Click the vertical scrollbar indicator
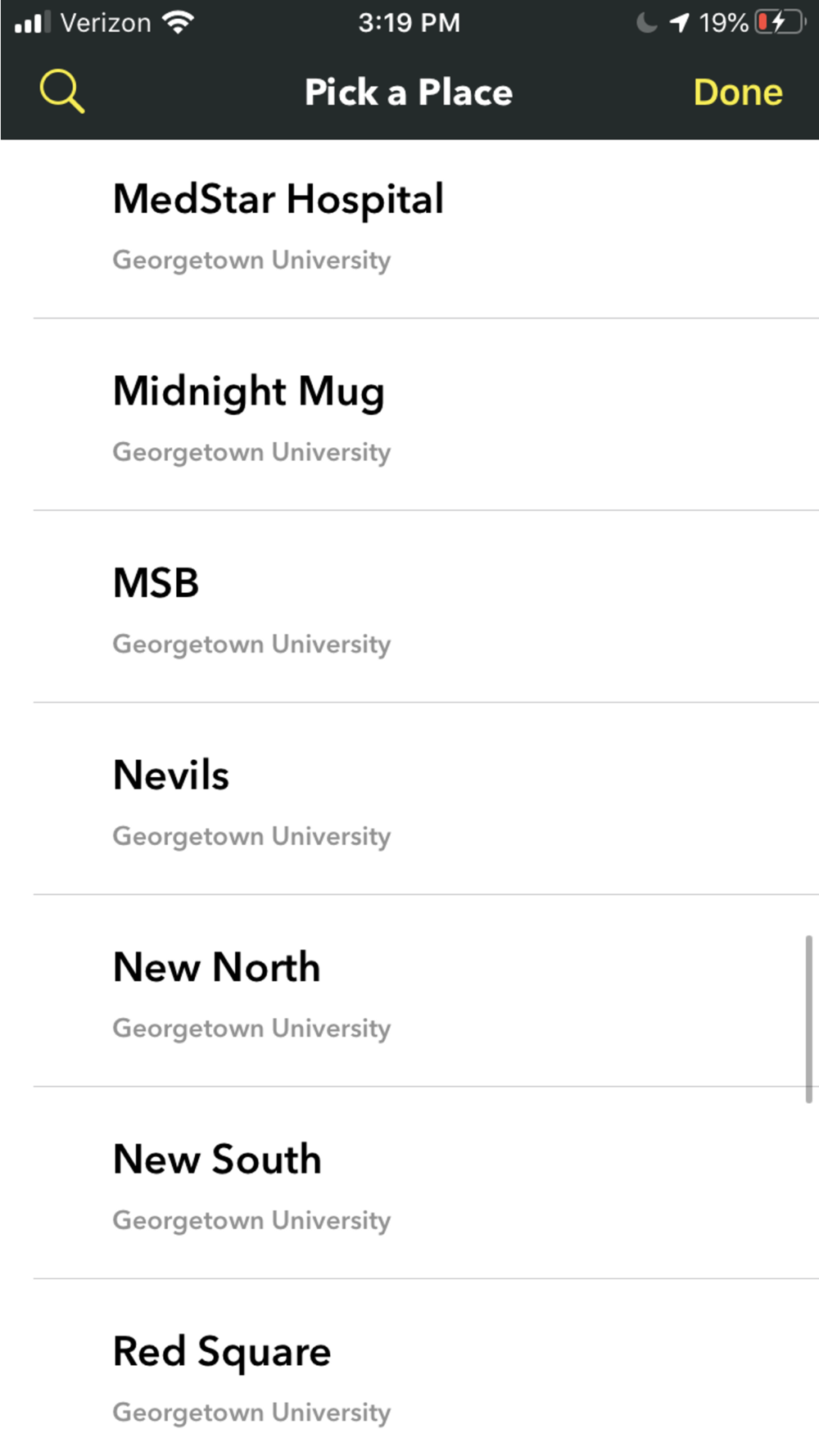819x1456 pixels. [x=808, y=1019]
